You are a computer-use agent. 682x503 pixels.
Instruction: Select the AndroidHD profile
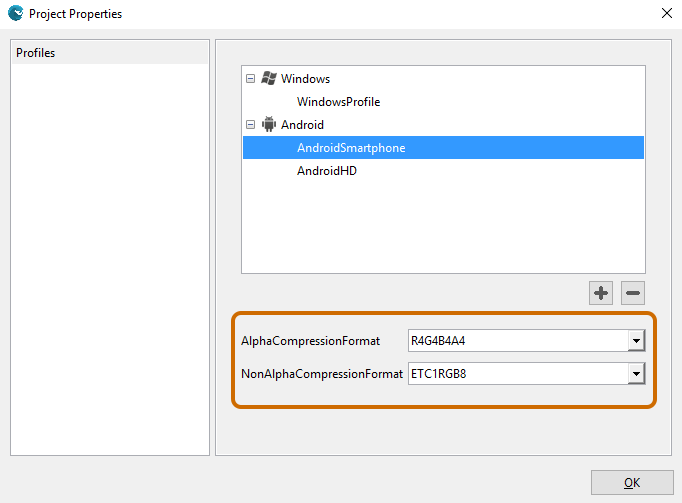tap(327, 171)
